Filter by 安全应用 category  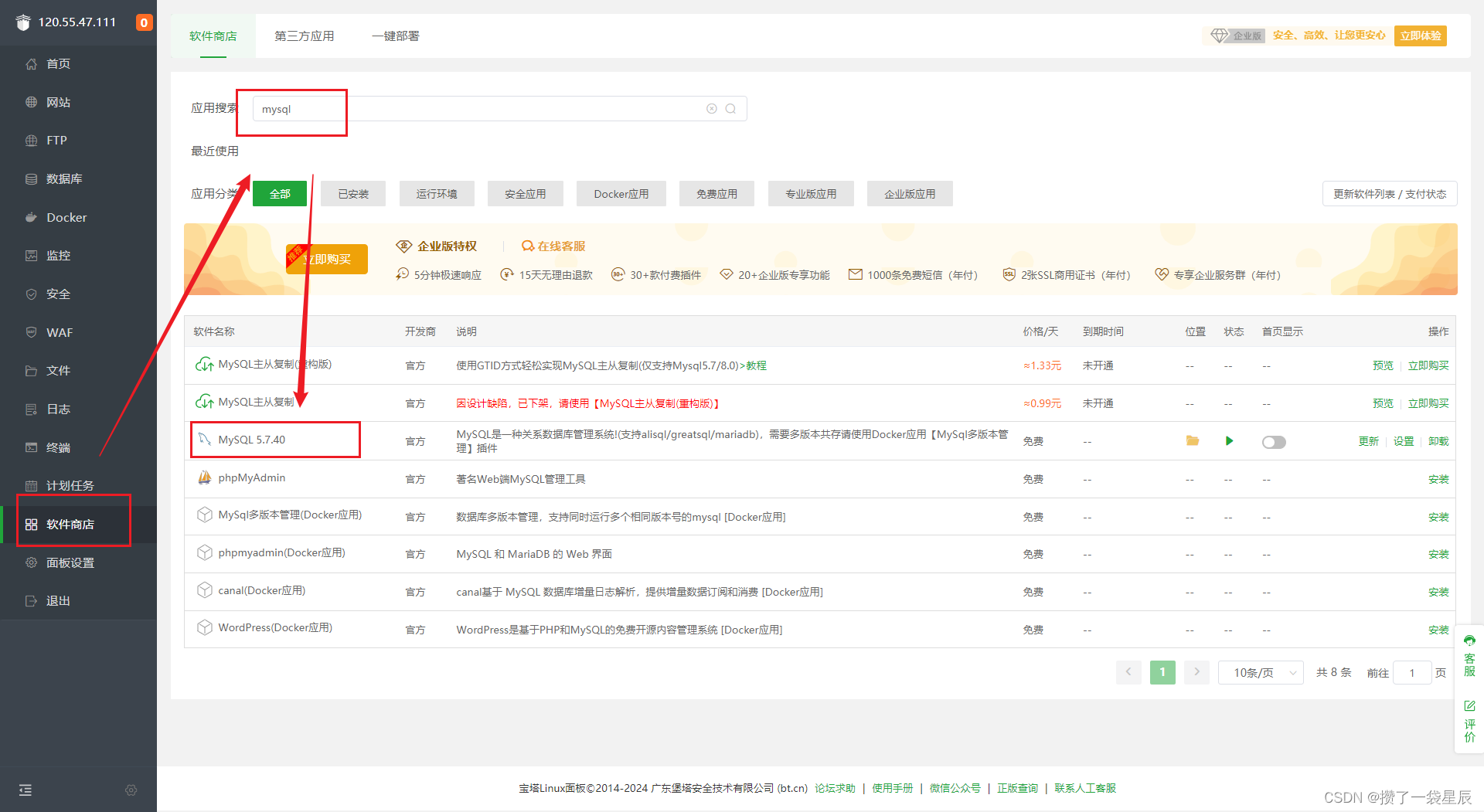tap(526, 194)
